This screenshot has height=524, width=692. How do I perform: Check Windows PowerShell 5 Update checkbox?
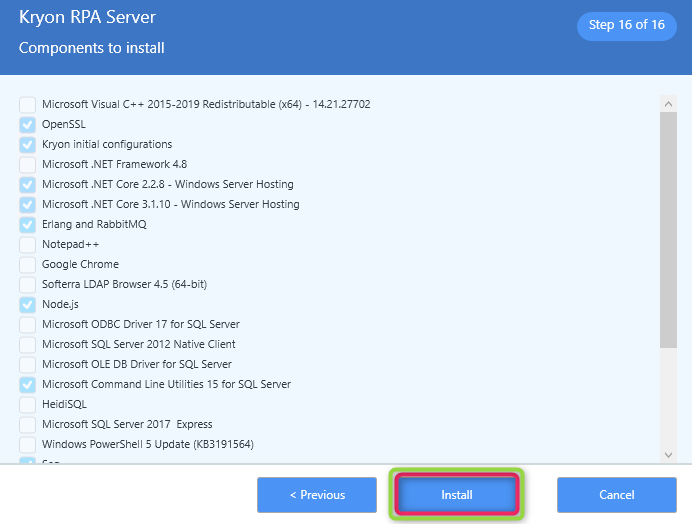(27, 445)
